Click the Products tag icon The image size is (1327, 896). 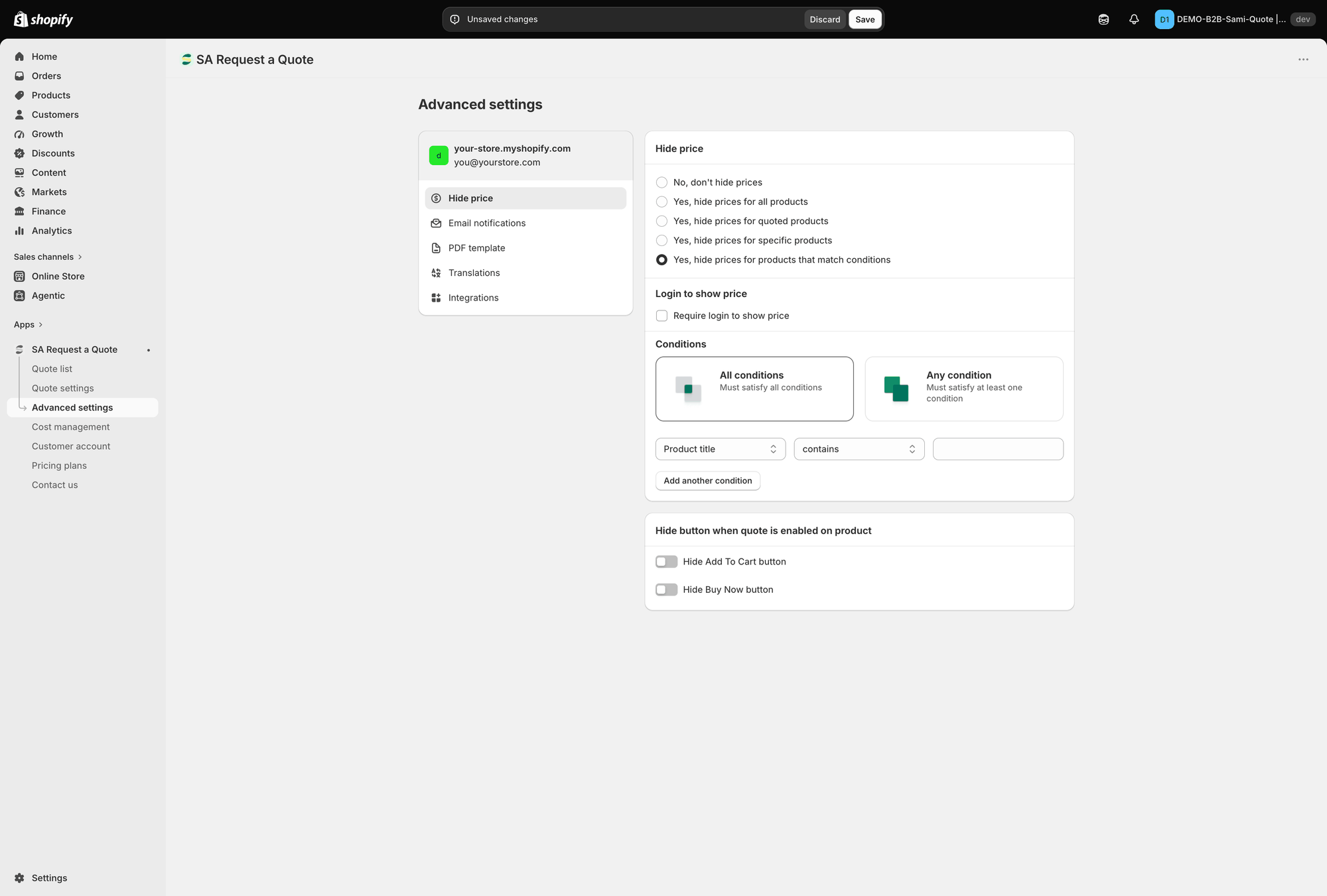[19, 95]
